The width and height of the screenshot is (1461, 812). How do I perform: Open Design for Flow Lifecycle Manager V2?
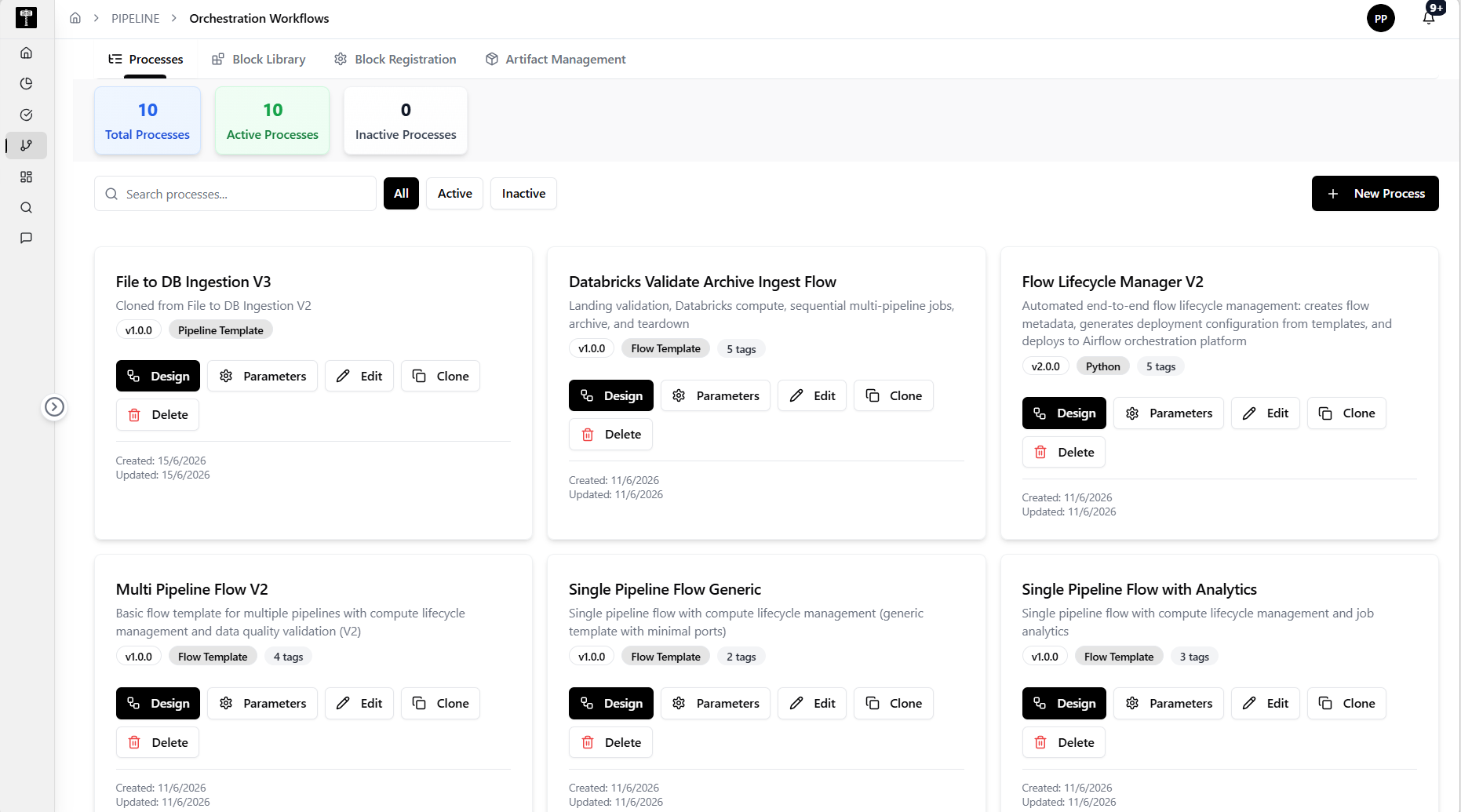click(1064, 413)
